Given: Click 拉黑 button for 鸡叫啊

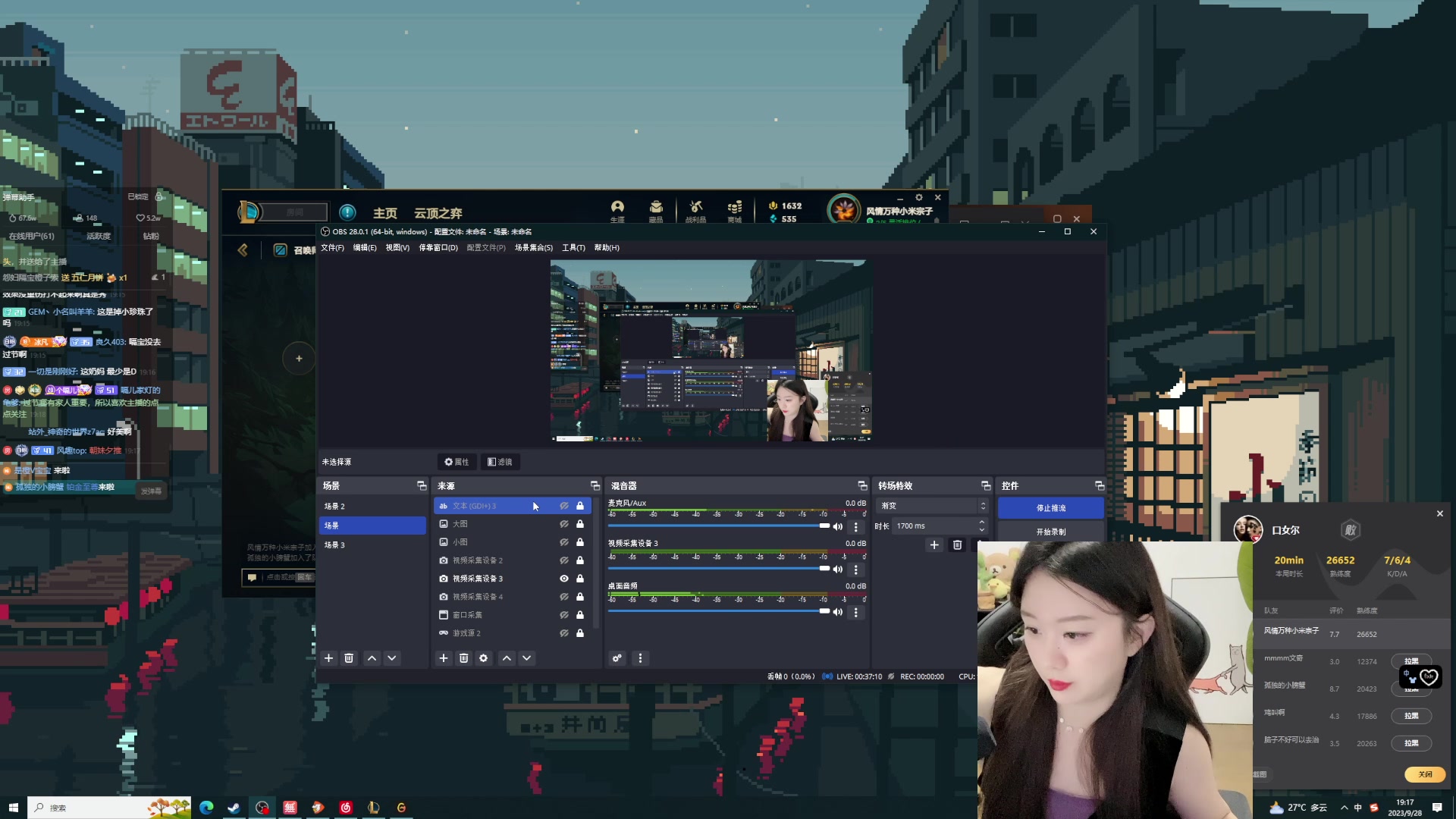Looking at the screenshot, I should coord(1411,716).
